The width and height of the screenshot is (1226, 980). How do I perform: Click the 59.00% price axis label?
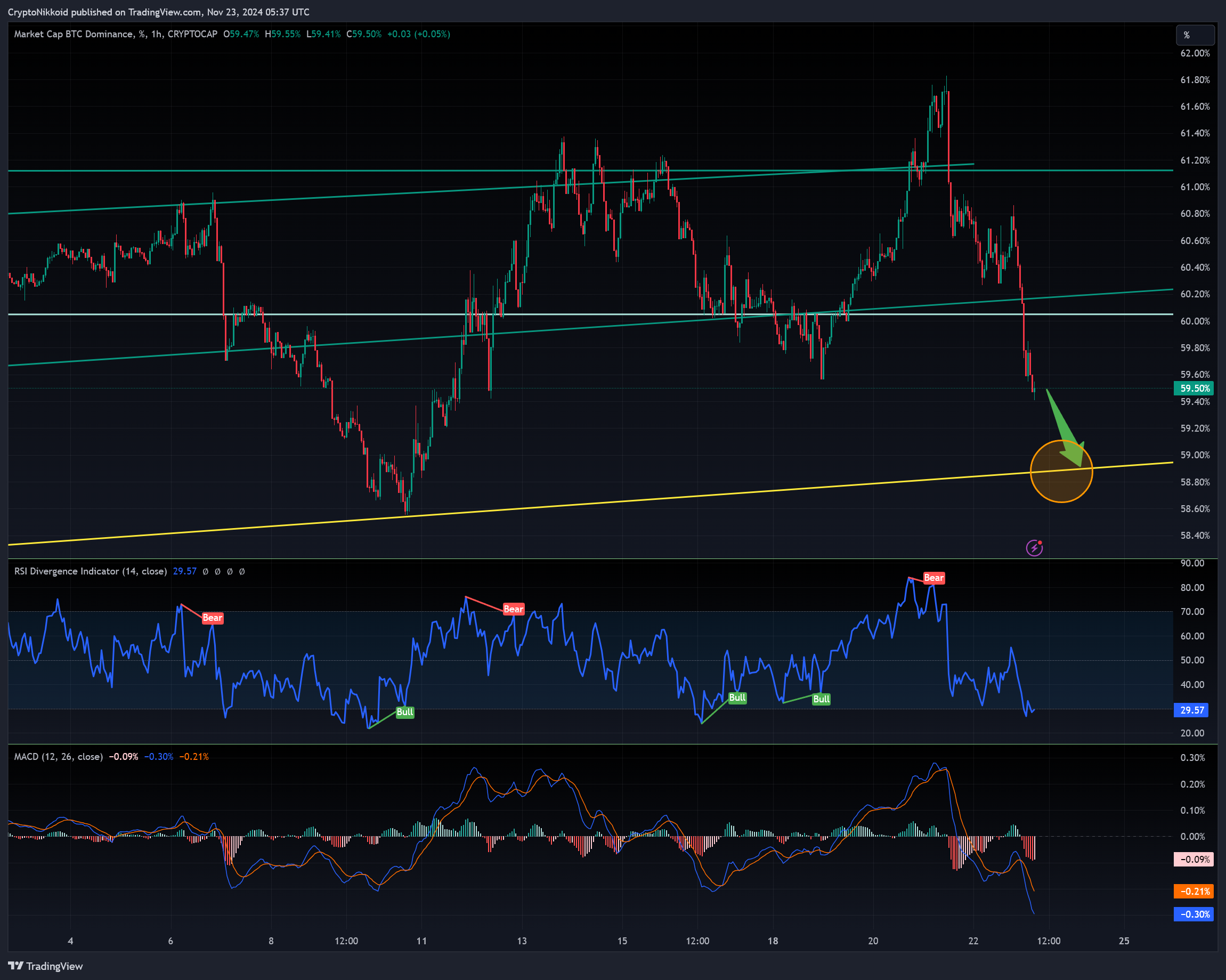(1195, 455)
